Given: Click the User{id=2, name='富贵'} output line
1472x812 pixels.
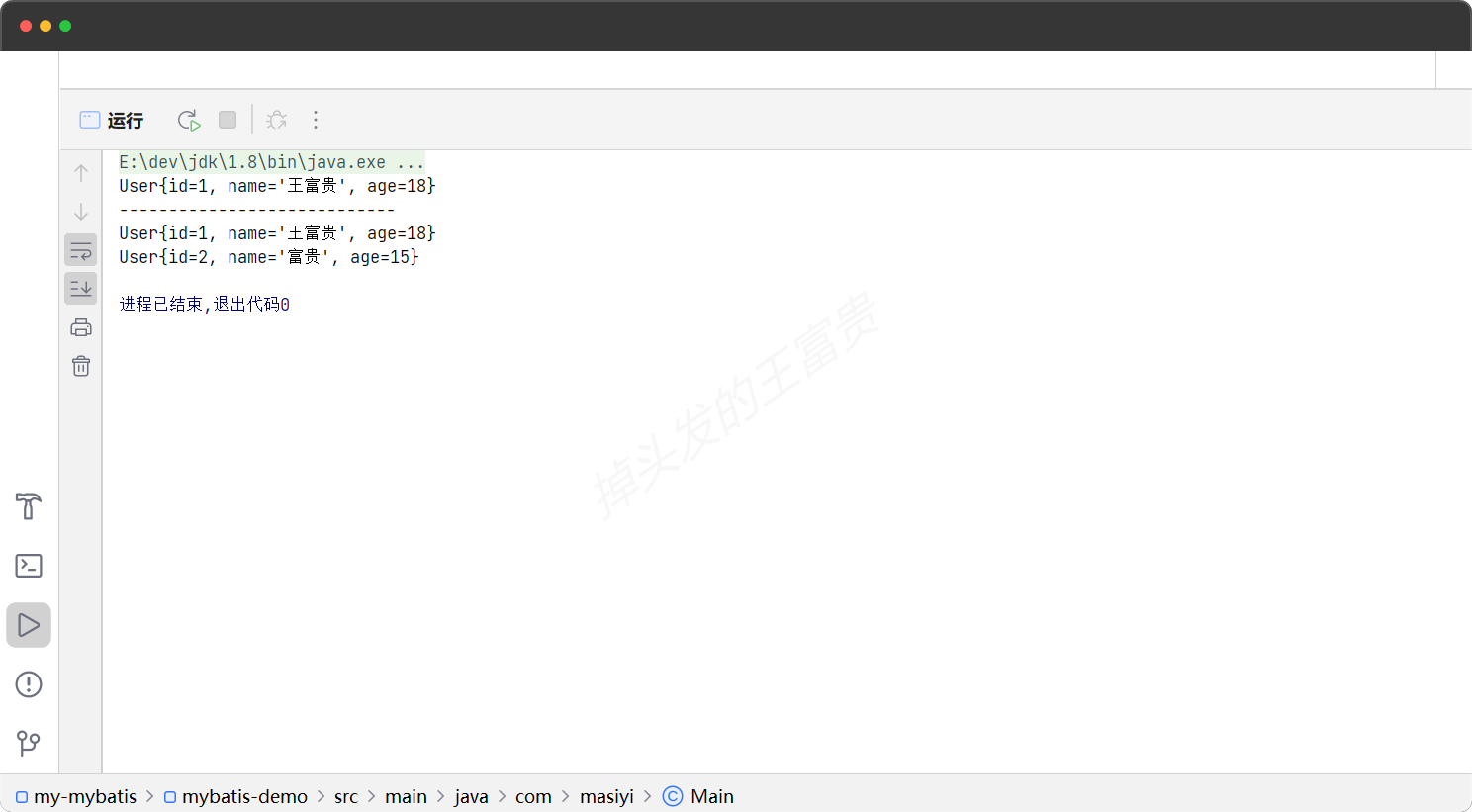Looking at the screenshot, I should click(x=269, y=257).
